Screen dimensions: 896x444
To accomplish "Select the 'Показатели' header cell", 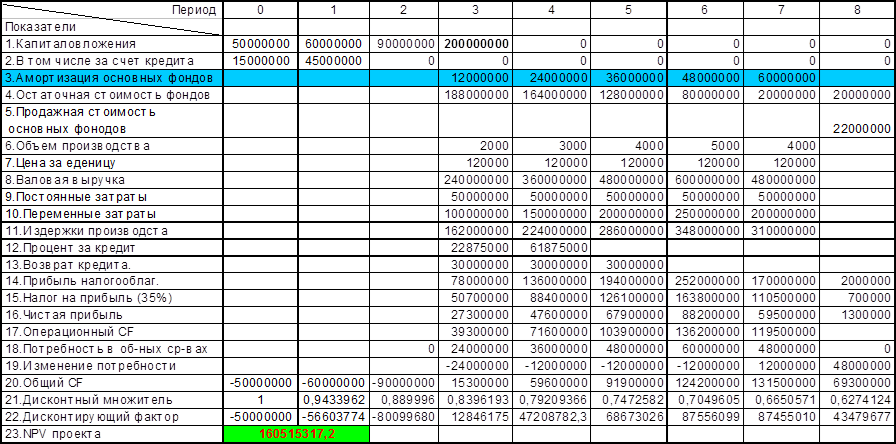I will click(x=112, y=26).
